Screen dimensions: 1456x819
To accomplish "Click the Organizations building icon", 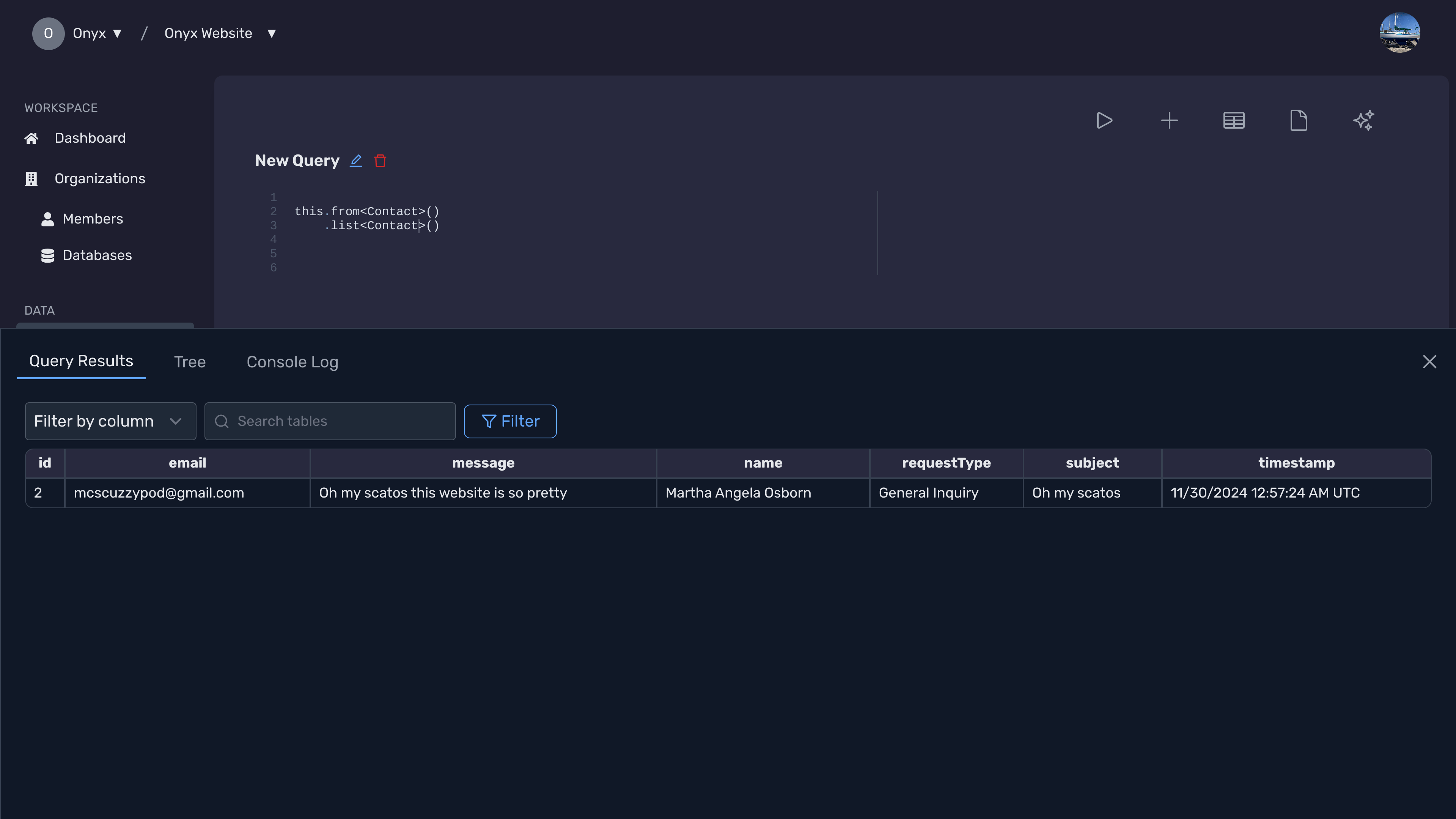I will [31, 179].
